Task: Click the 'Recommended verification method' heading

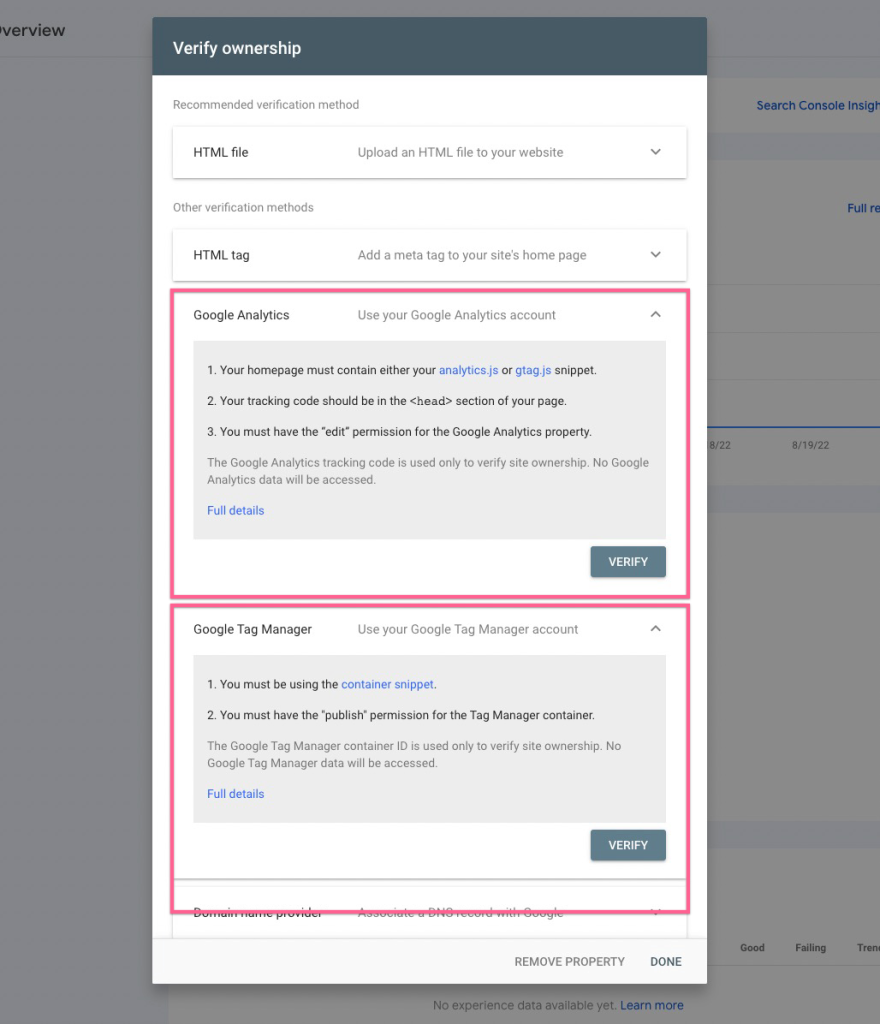Action: 266,104
